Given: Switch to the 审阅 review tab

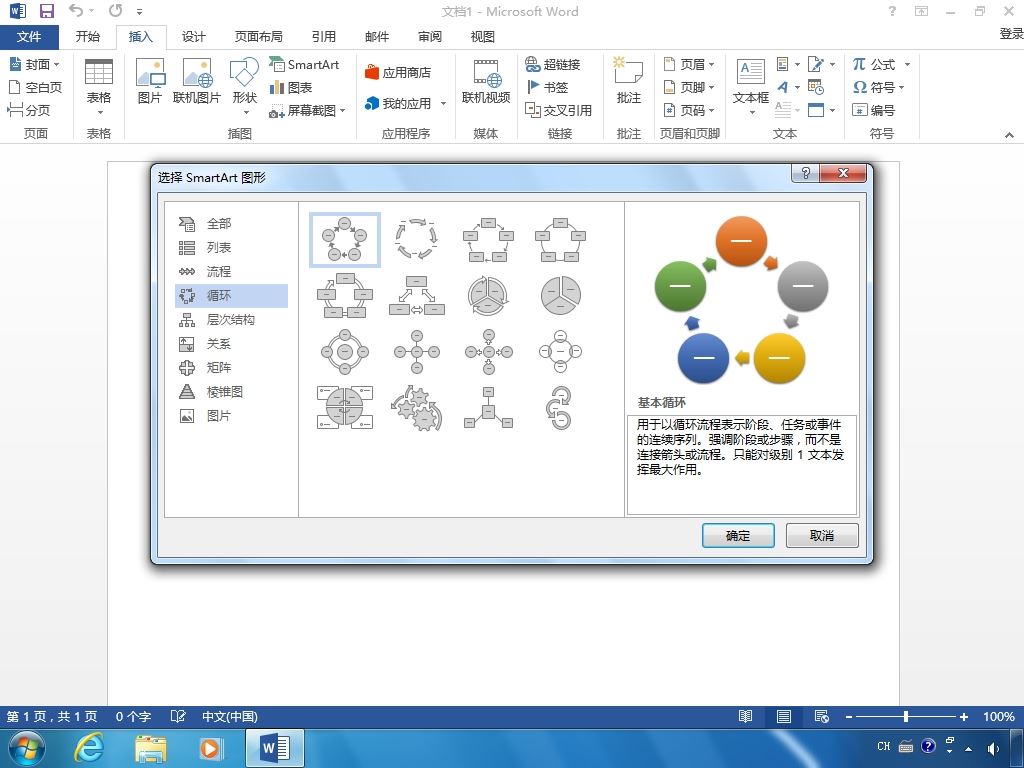Looking at the screenshot, I should [429, 37].
